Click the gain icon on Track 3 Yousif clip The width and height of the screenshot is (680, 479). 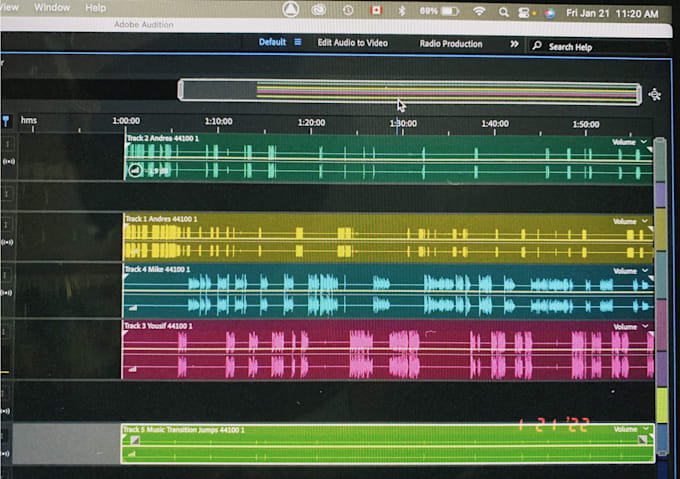pyautogui.click(x=133, y=369)
